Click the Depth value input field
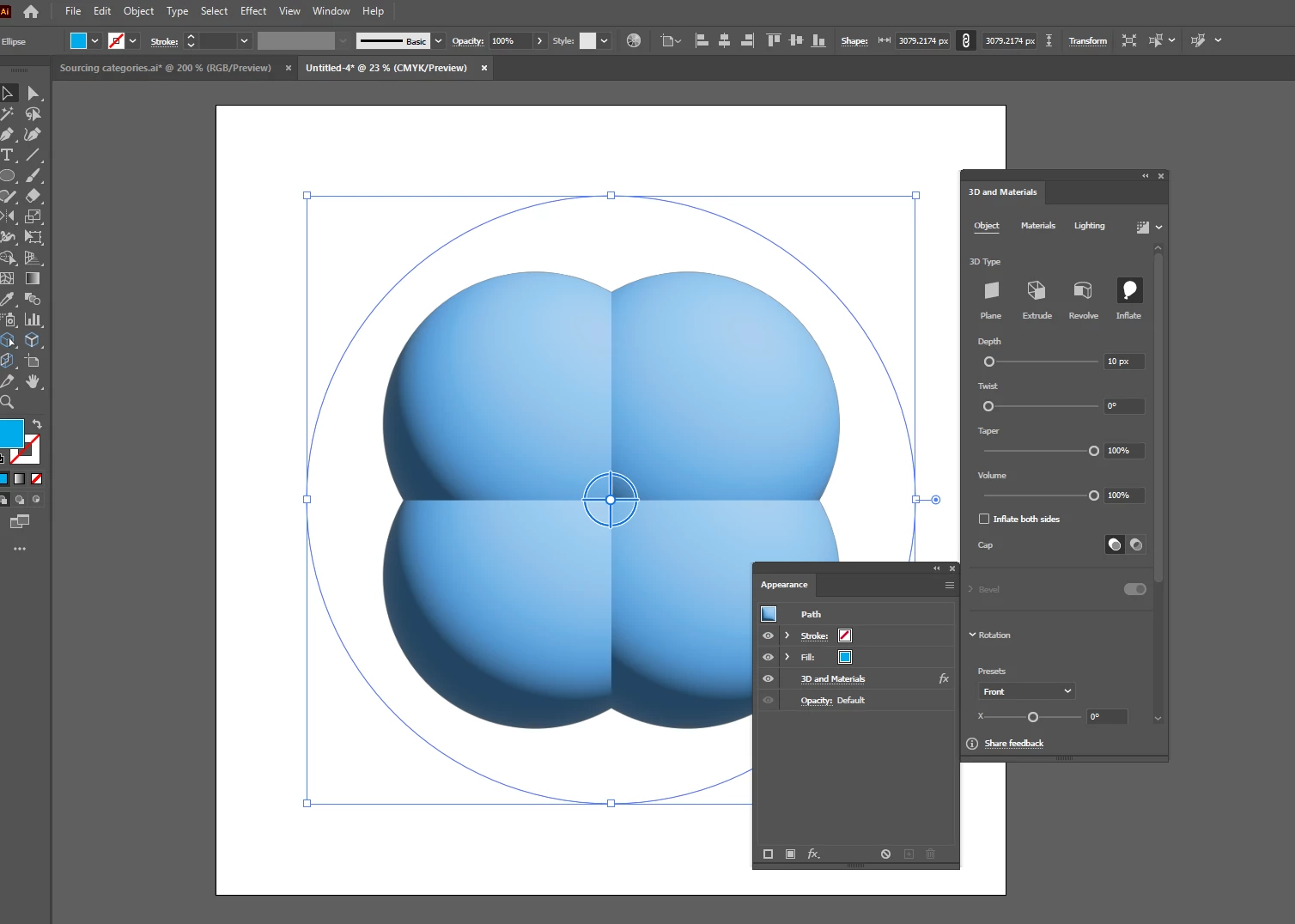 tap(1123, 362)
